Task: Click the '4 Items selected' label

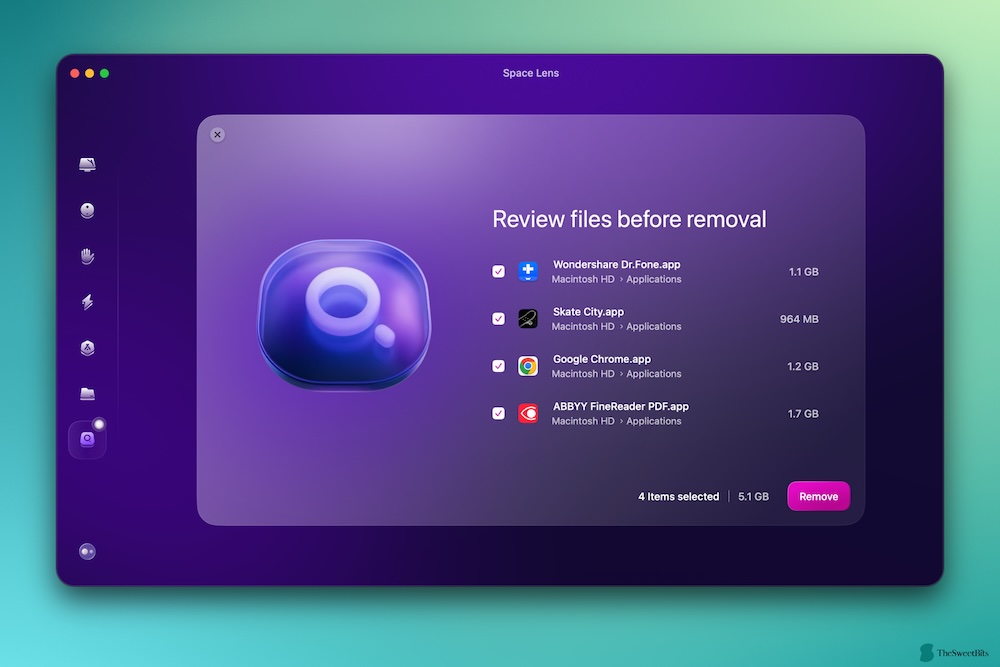Action: click(679, 496)
